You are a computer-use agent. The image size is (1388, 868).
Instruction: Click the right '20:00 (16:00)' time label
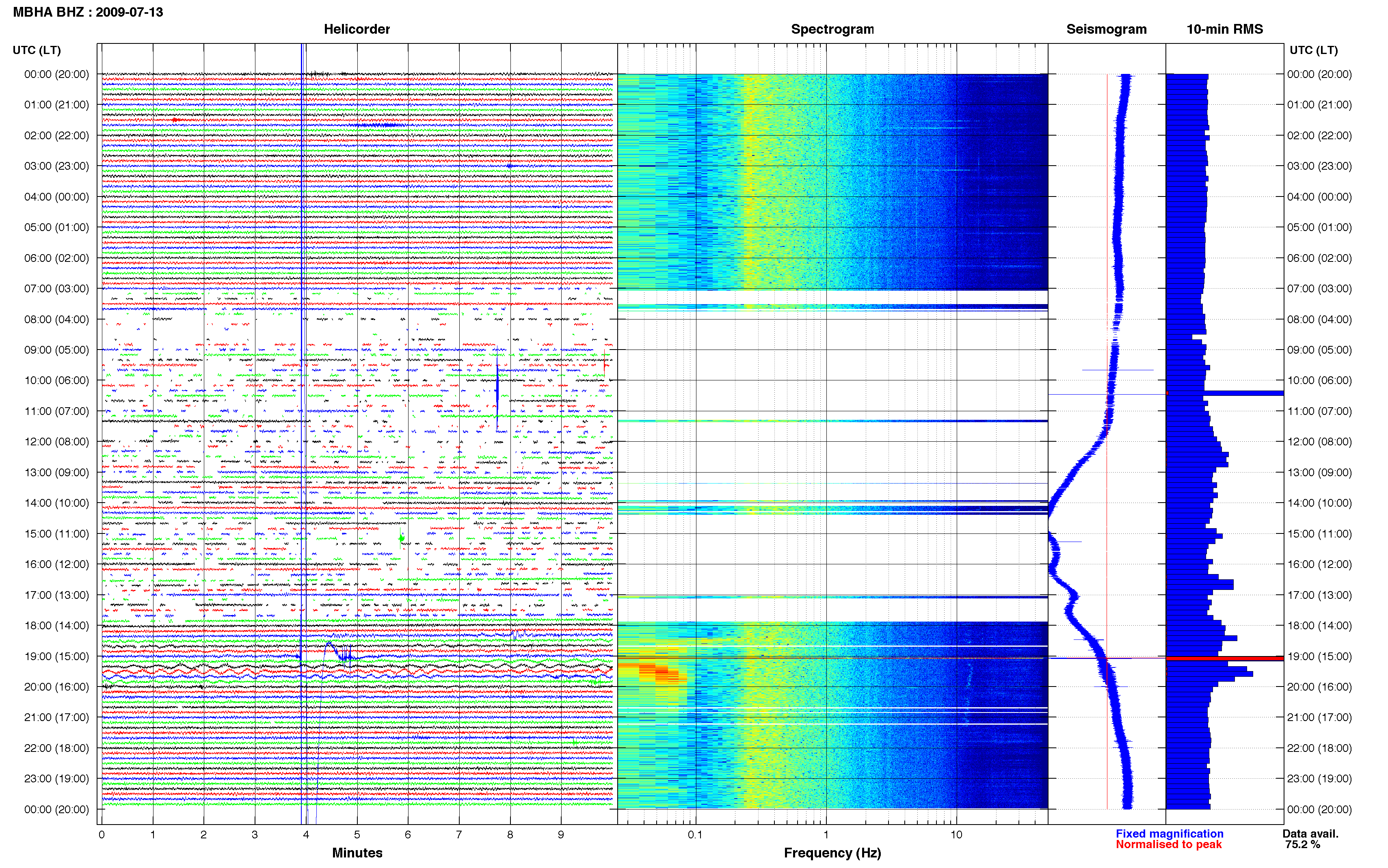coord(1319,687)
